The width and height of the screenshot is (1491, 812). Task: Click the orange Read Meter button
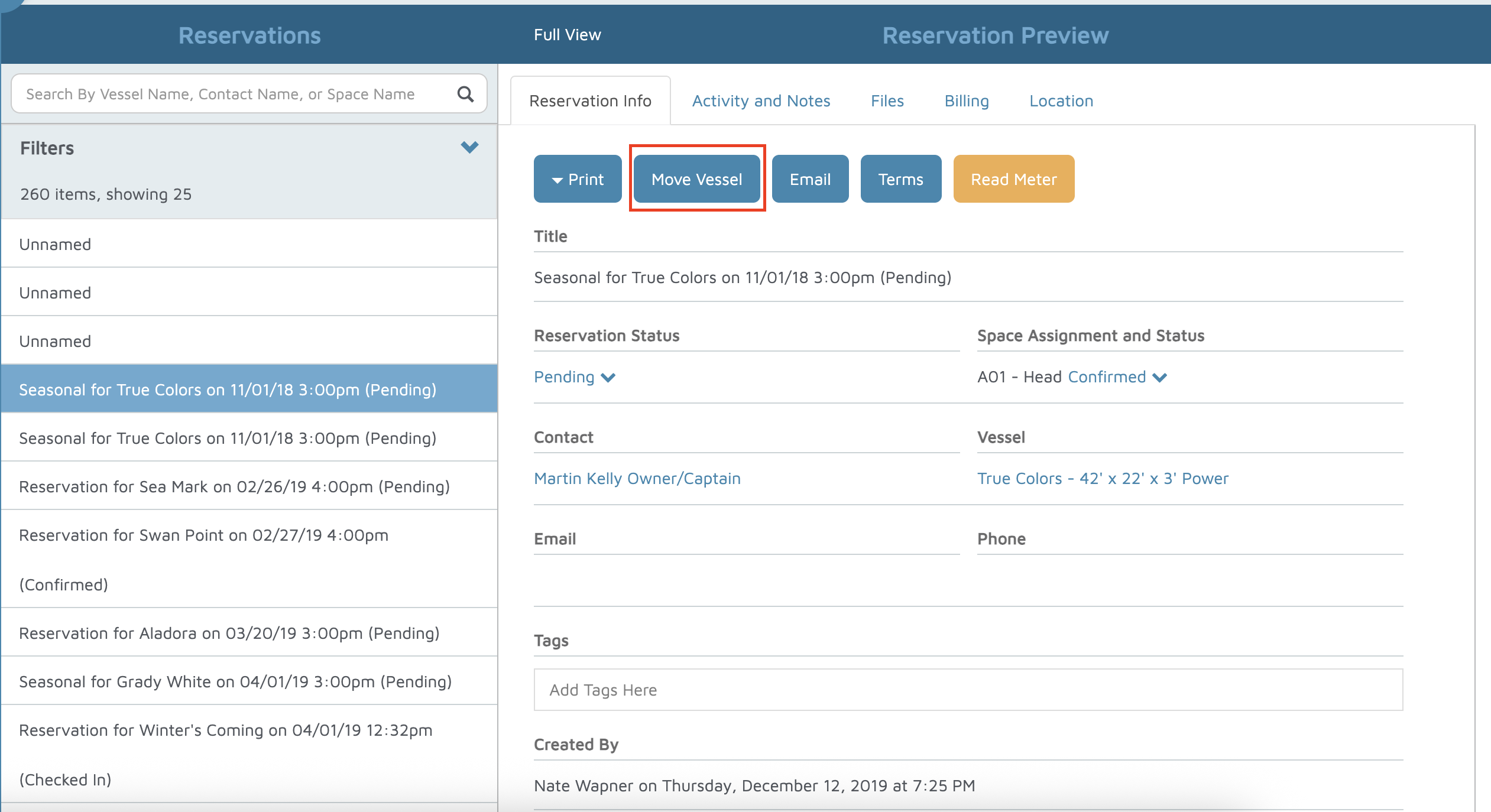[x=1013, y=179]
